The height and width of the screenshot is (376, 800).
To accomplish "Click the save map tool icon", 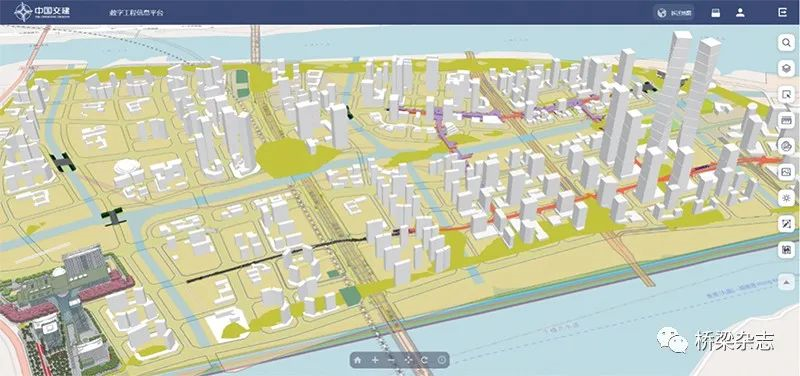I will click(786, 250).
